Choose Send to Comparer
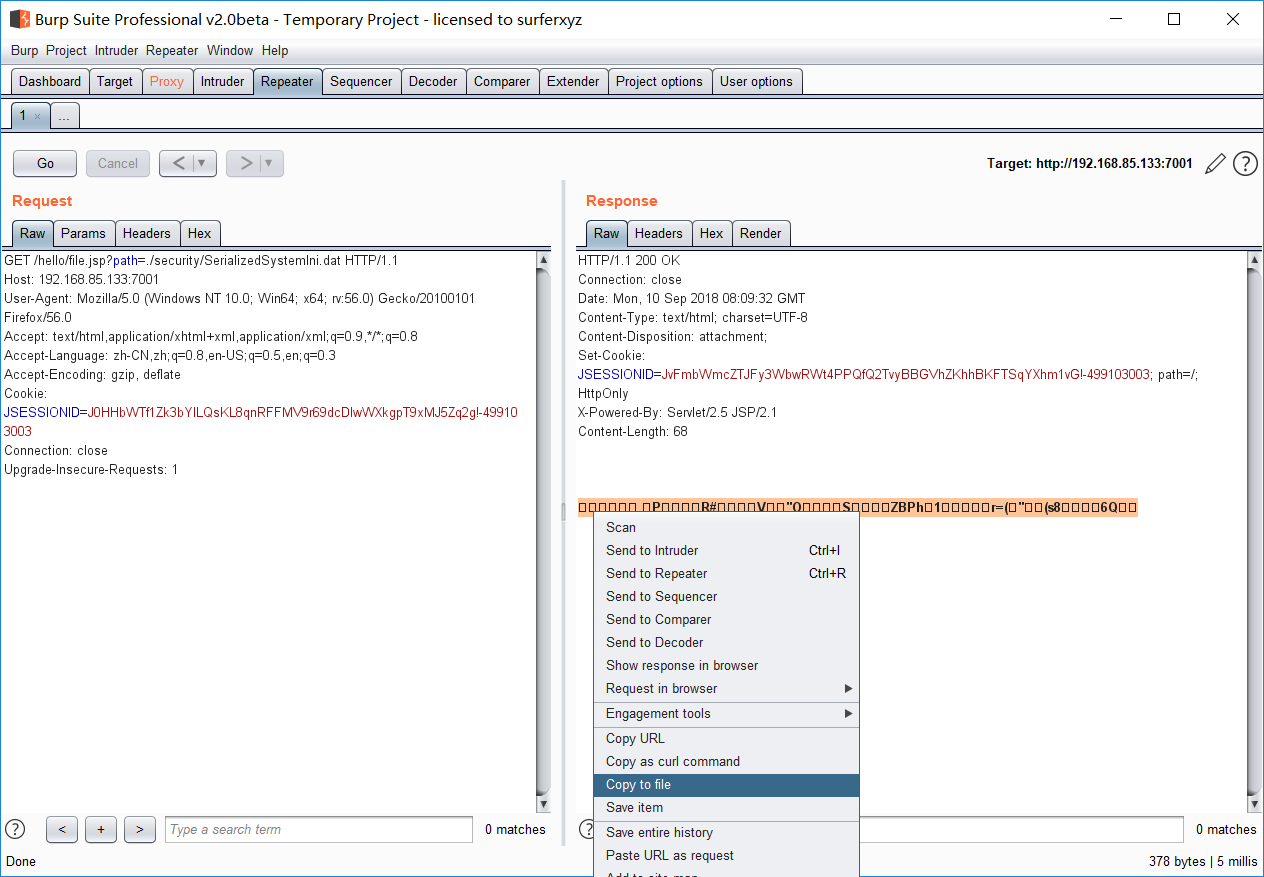The height and width of the screenshot is (877, 1264). point(726,619)
